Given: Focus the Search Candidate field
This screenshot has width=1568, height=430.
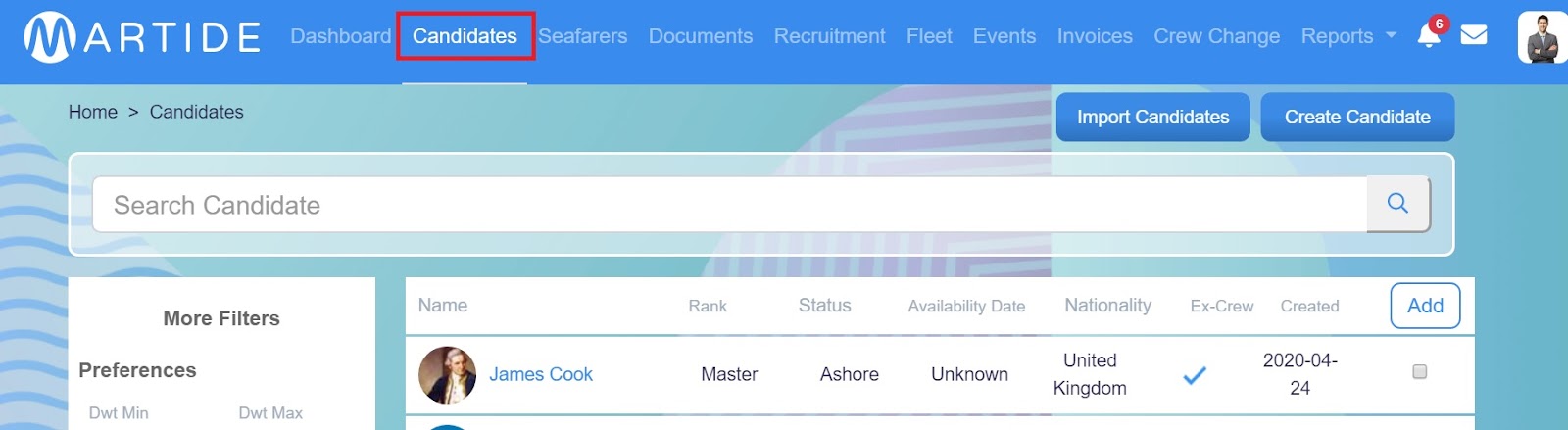Looking at the screenshot, I should [x=729, y=205].
